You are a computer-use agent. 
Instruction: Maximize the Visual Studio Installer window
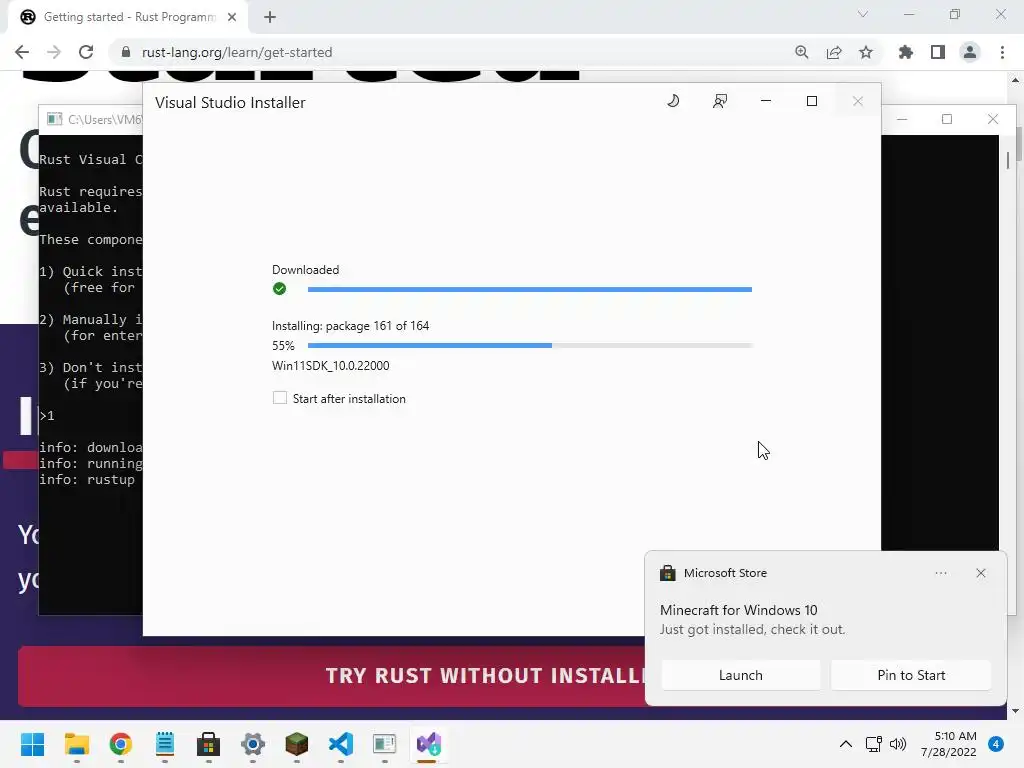click(x=812, y=101)
